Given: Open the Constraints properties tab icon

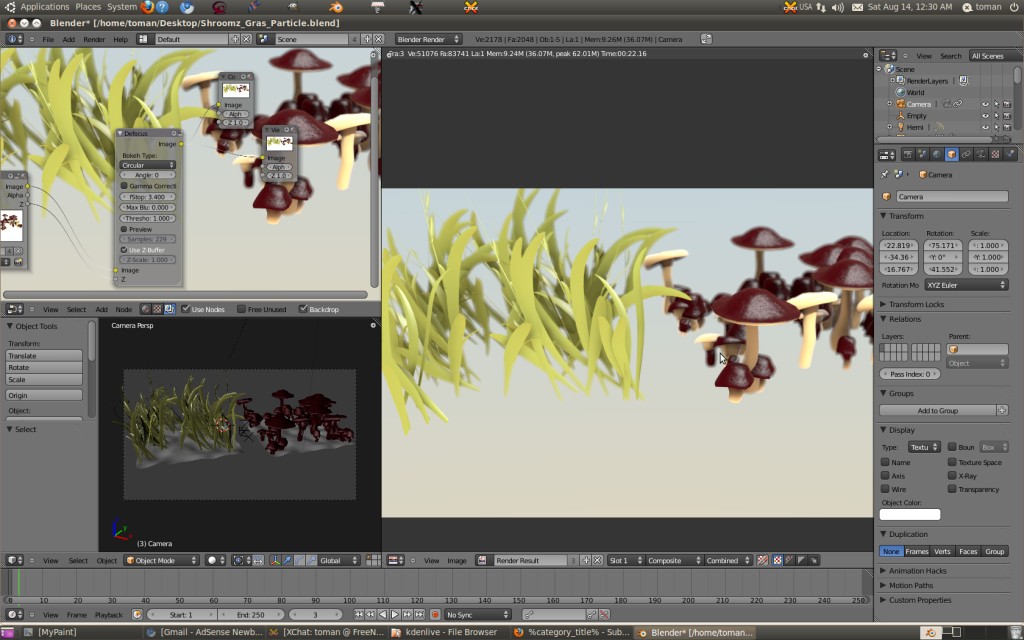Looking at the screenshot, I should (x=966, y=154).
